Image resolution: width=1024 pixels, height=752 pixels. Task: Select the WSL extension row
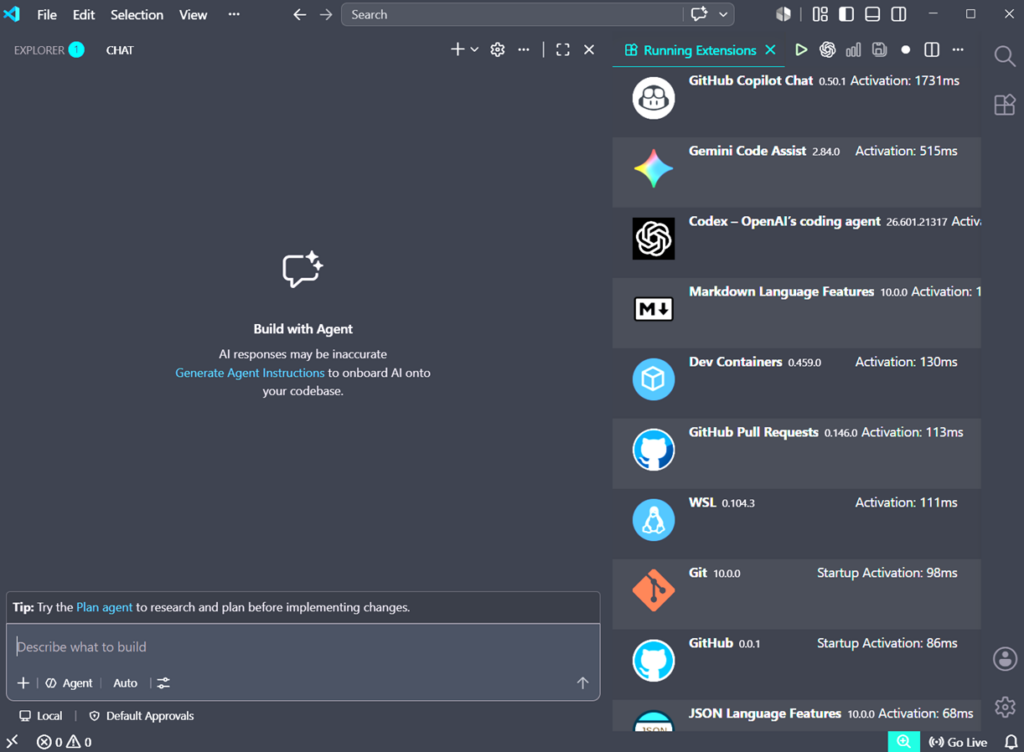tap(797, 524)
